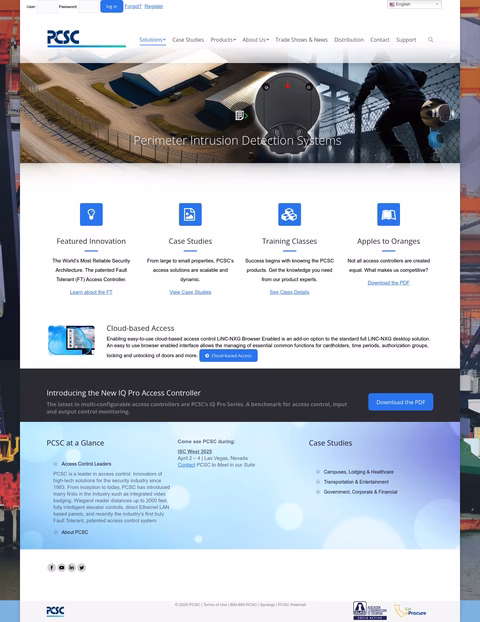Click the PCSC logo in footer
Screen dimensions: 480x622
(x=55, y=611)
